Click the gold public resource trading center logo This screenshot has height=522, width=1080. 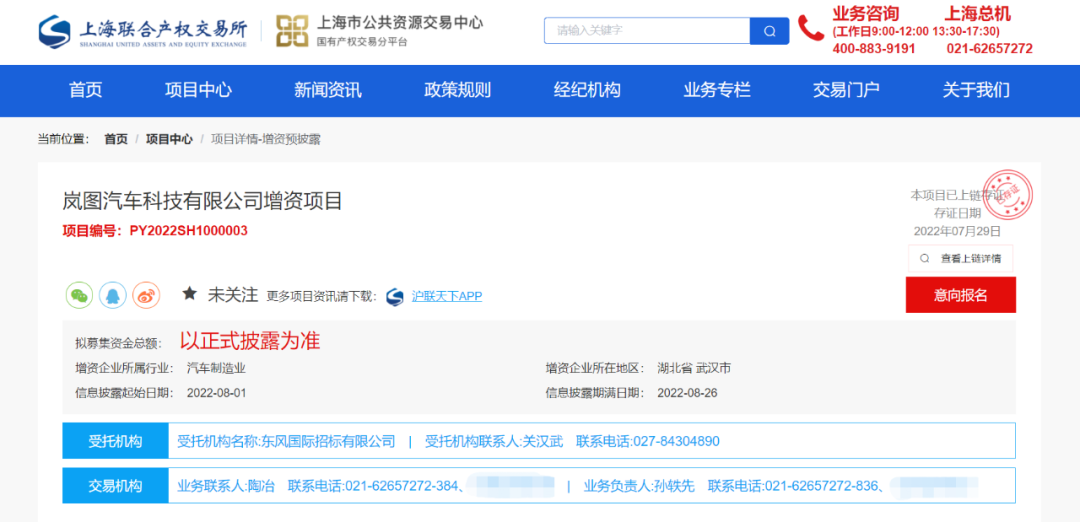click(292, 31)
